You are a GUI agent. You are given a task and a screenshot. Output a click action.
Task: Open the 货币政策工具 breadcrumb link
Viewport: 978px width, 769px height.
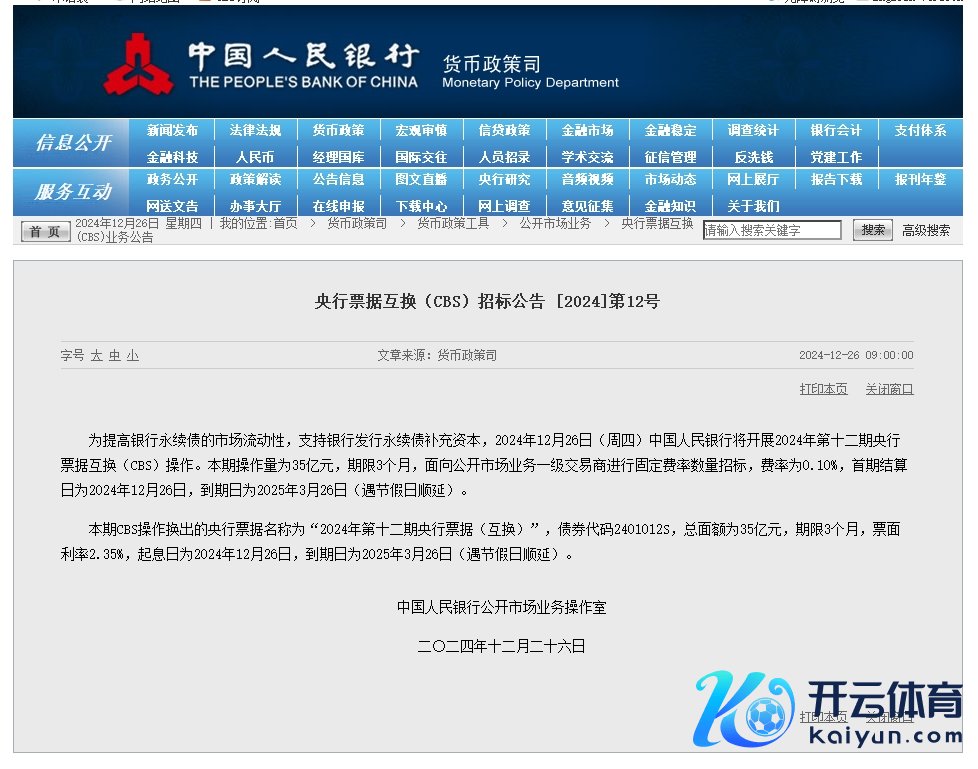tap(453, 223)
